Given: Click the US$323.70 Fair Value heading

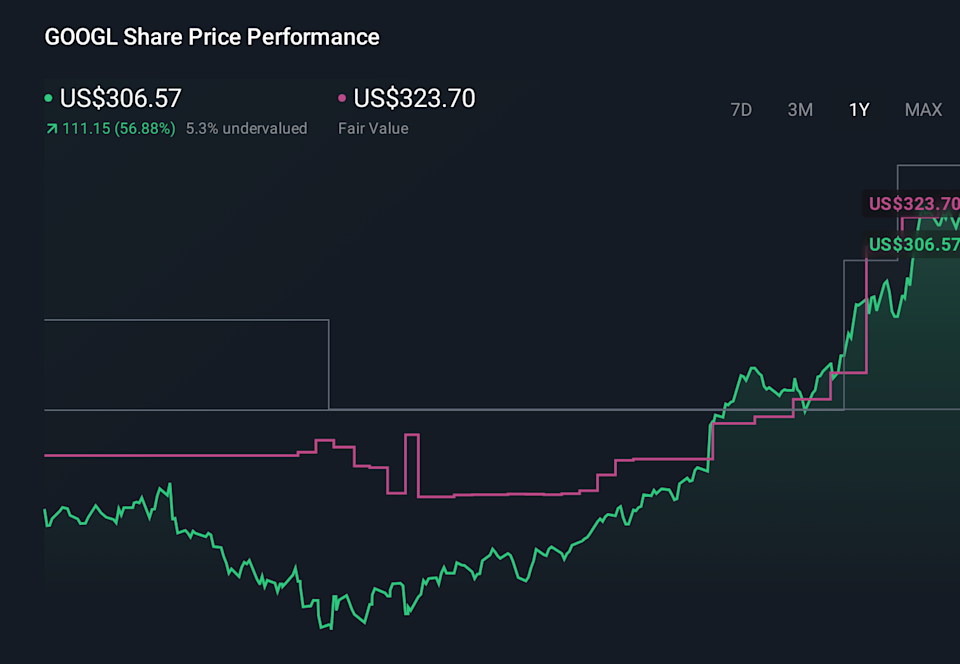Looking at the screenshot, I should (x=417, y=98).
